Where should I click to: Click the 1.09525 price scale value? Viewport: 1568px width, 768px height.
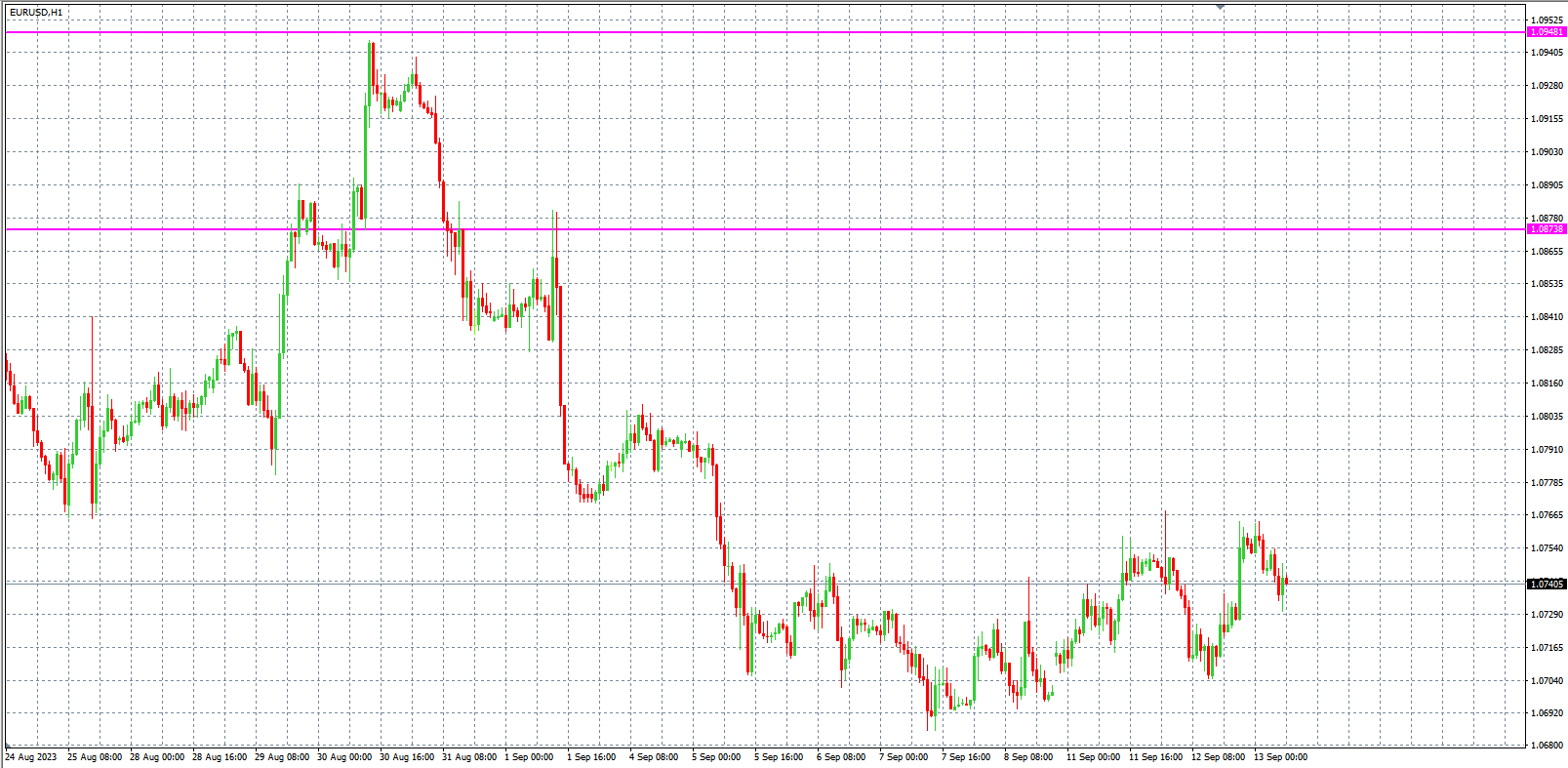coord(1547,20)
